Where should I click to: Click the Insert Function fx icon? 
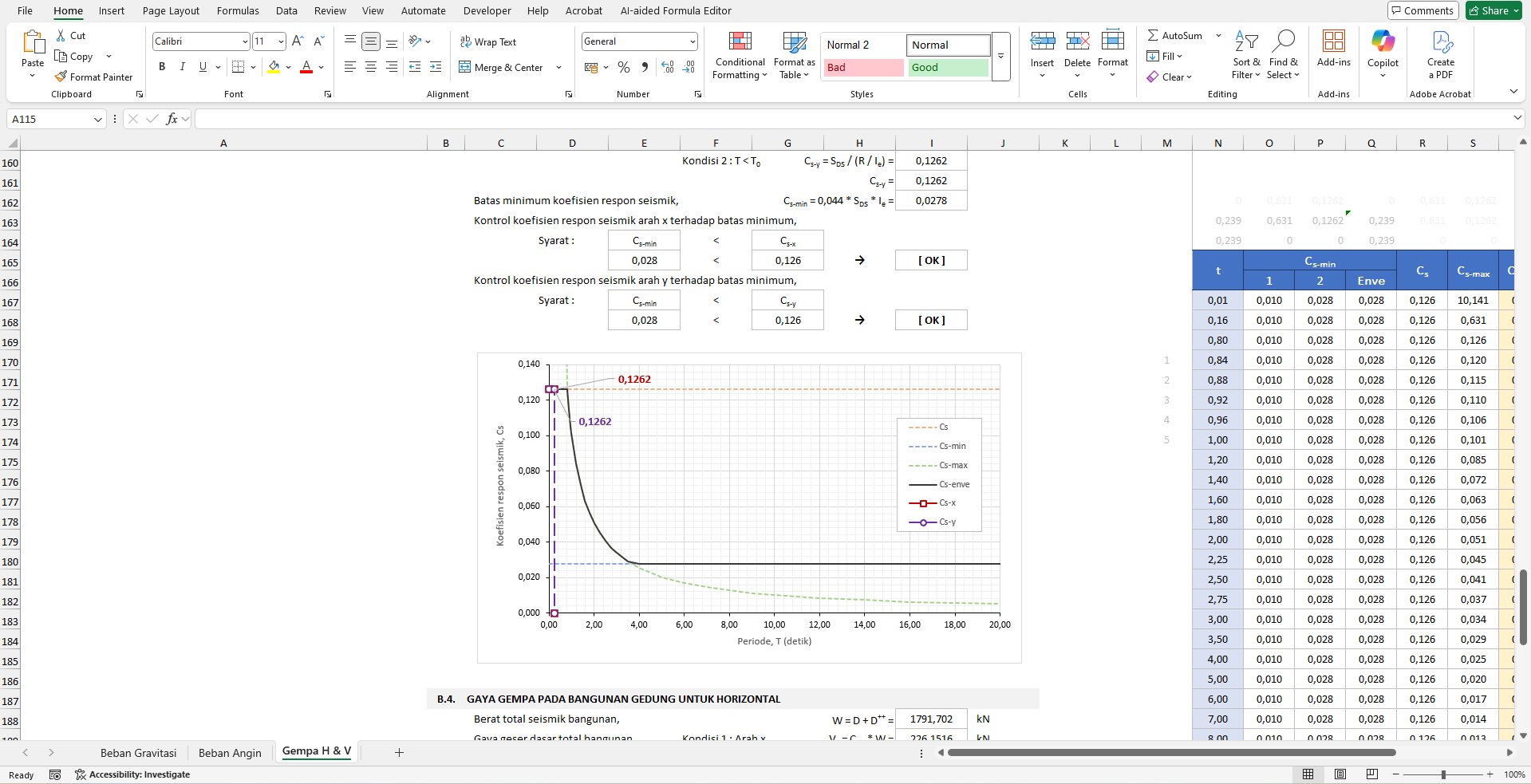(x=172, y=119)
